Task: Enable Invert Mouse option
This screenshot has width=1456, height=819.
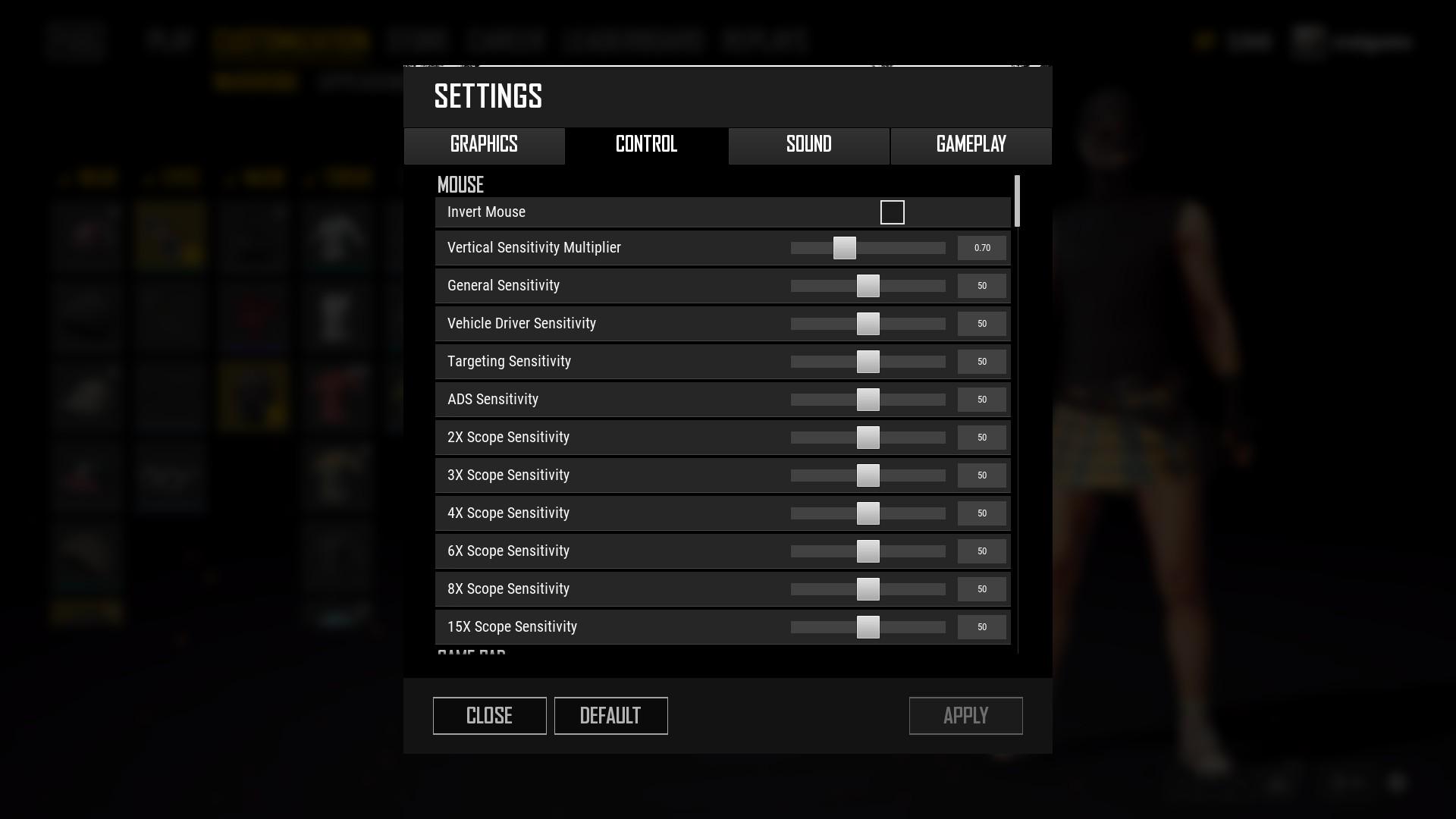Action: click(892, 212)
